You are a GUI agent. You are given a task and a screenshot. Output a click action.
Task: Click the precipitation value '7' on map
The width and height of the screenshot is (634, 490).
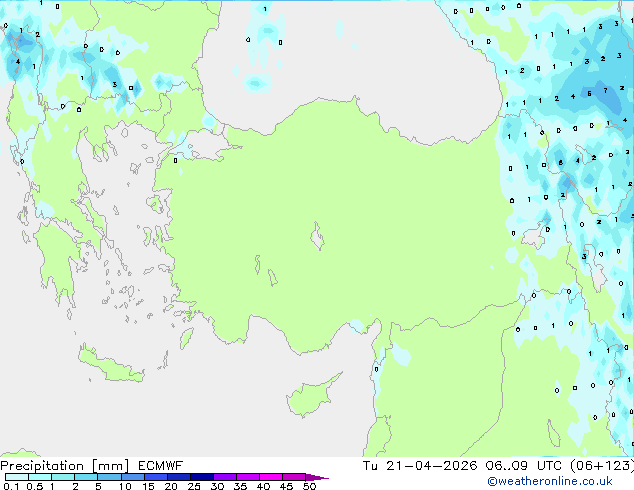pyautogui.click(x=605, y=91)
